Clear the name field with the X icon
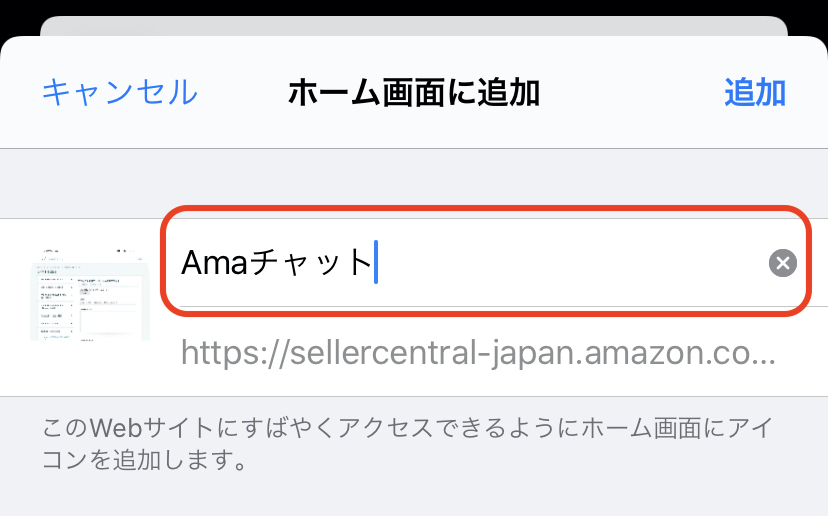828x516 pixels. pyautogui.click(x=782, y=263)
